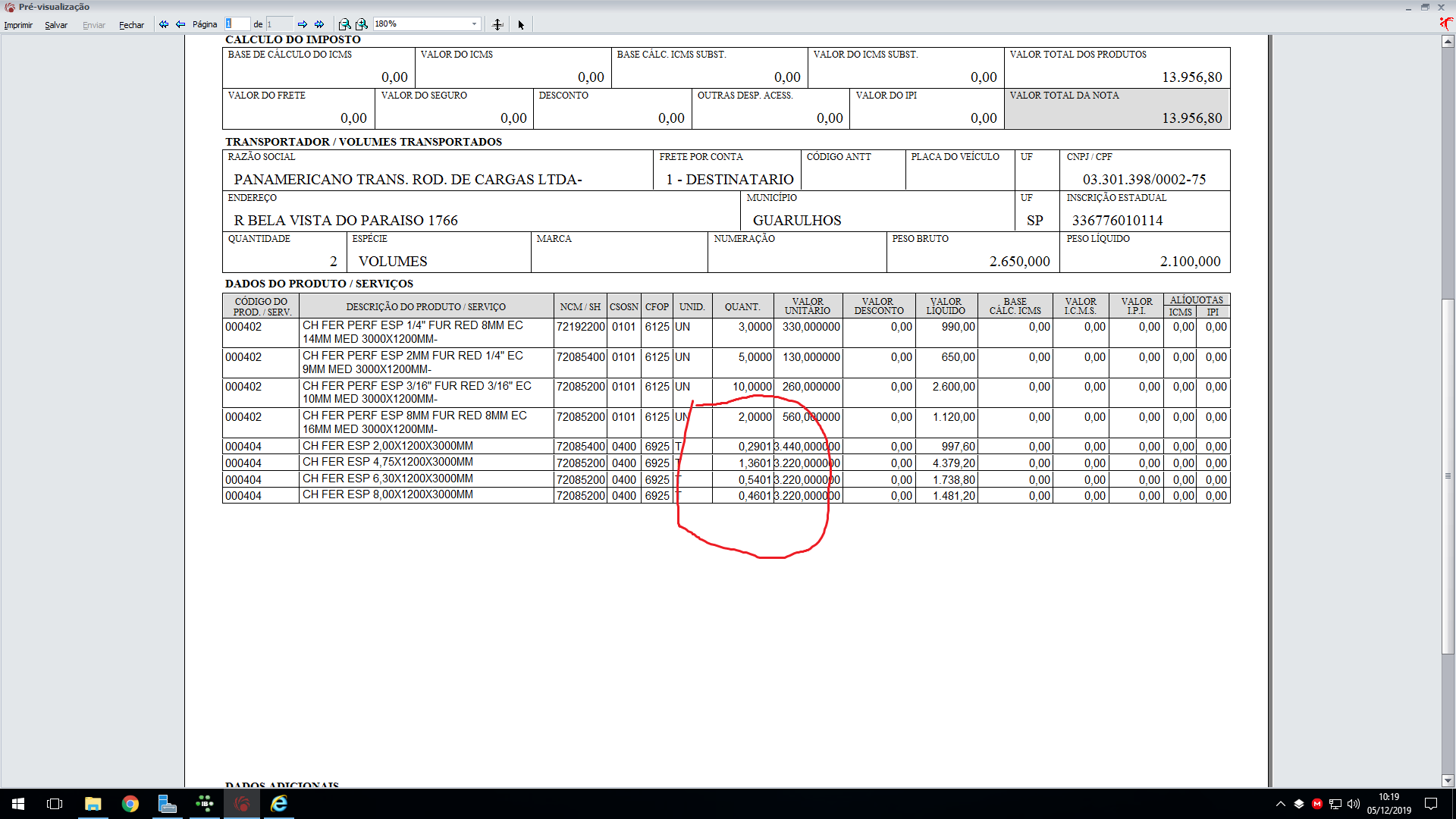Click Fechar to close the preview
Screen dimensions: 1456x819
[131, 25]
